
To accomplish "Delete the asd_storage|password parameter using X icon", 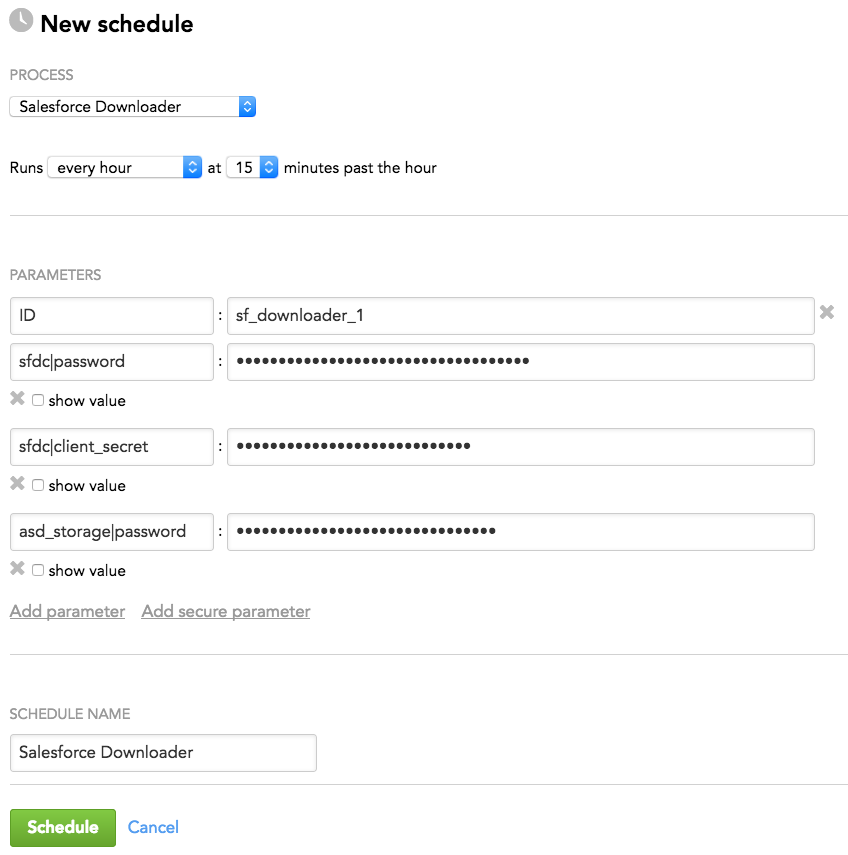I will pos(17,569).
